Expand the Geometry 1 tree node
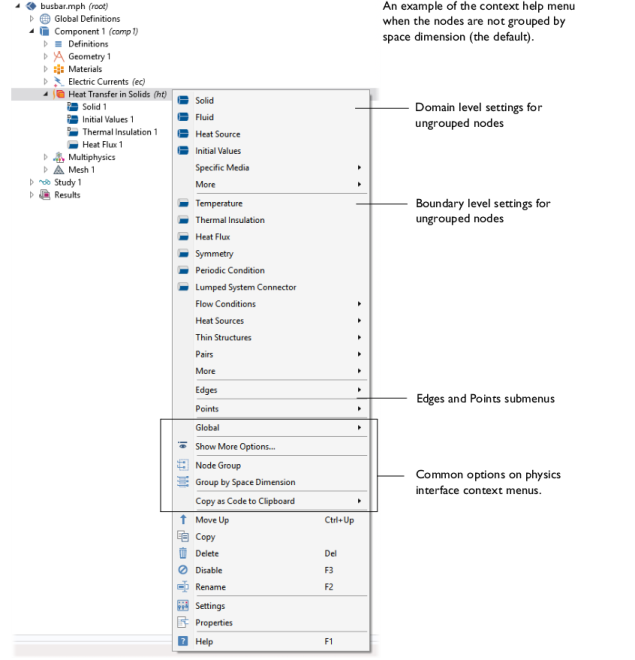This screenshot has width=635, height=660. [x=46, y=57]
